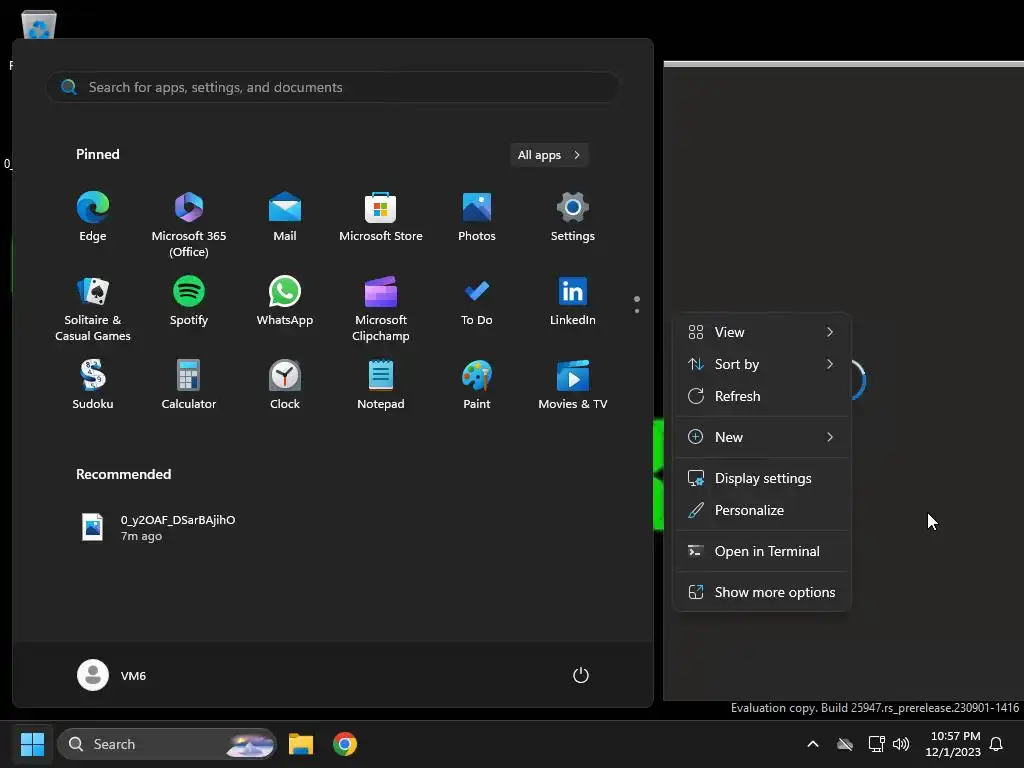Expand the New submenu
Screen dimensions: 1024x768
point(762,437)
